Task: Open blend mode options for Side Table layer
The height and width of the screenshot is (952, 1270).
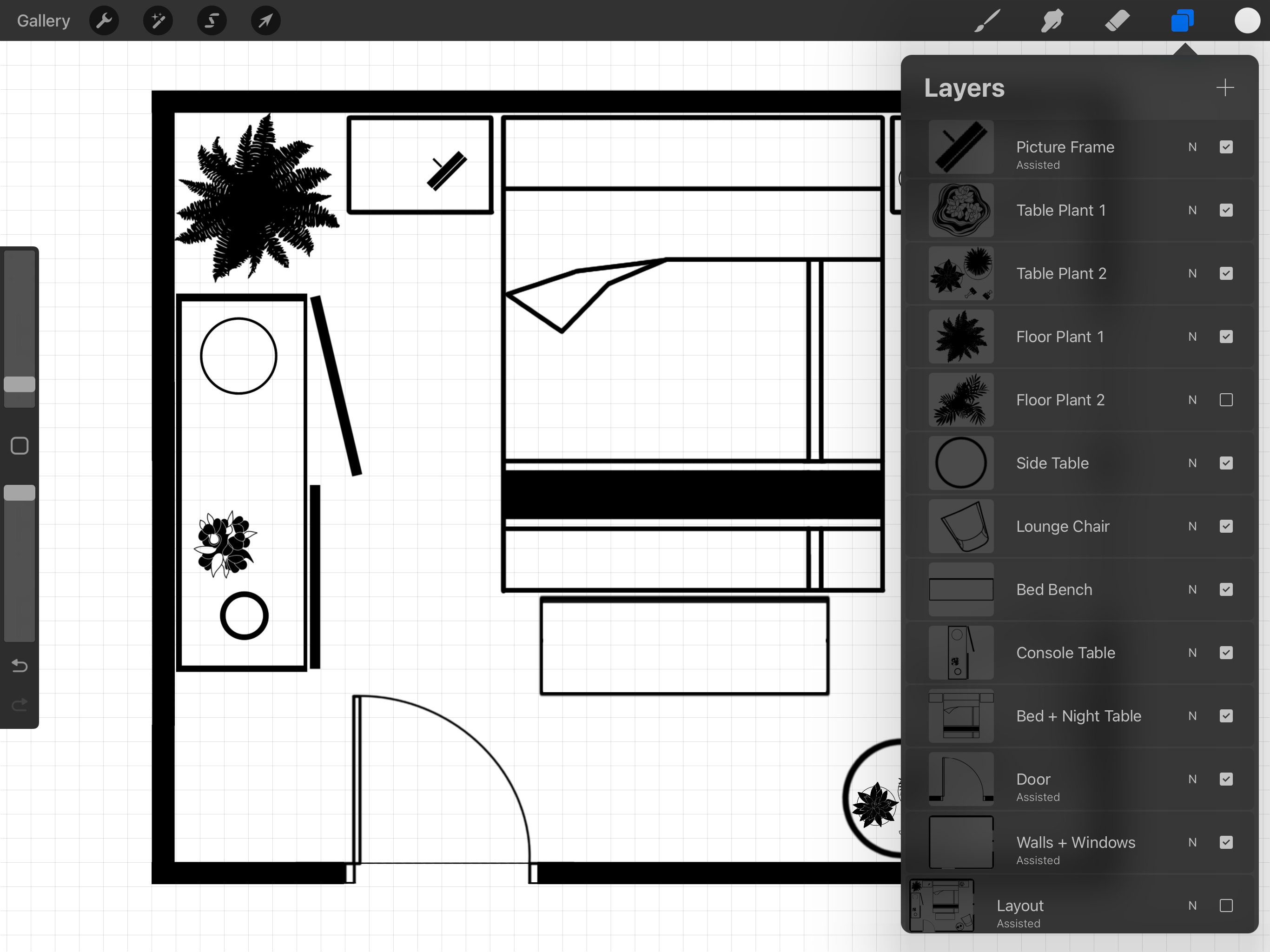Action: 1192,463
